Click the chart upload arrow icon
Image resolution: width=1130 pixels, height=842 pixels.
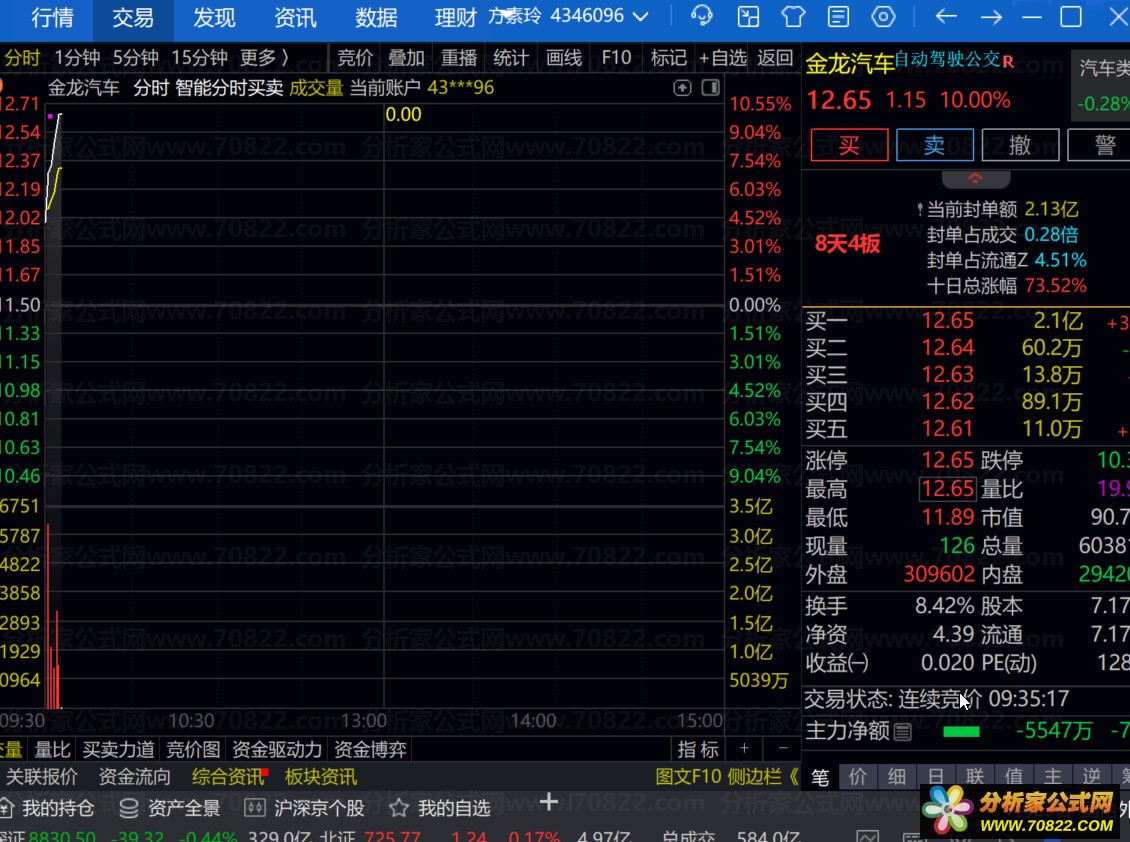pos(682,88)
